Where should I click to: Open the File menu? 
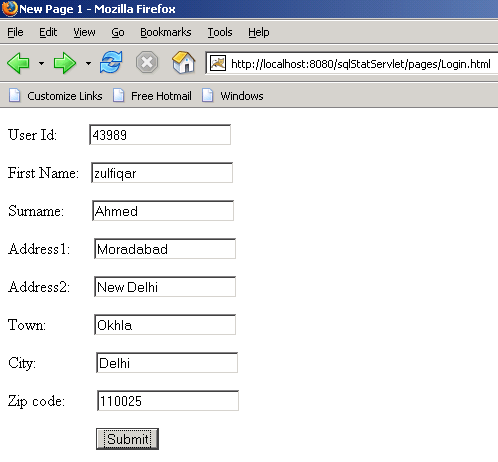click(15, 32)
